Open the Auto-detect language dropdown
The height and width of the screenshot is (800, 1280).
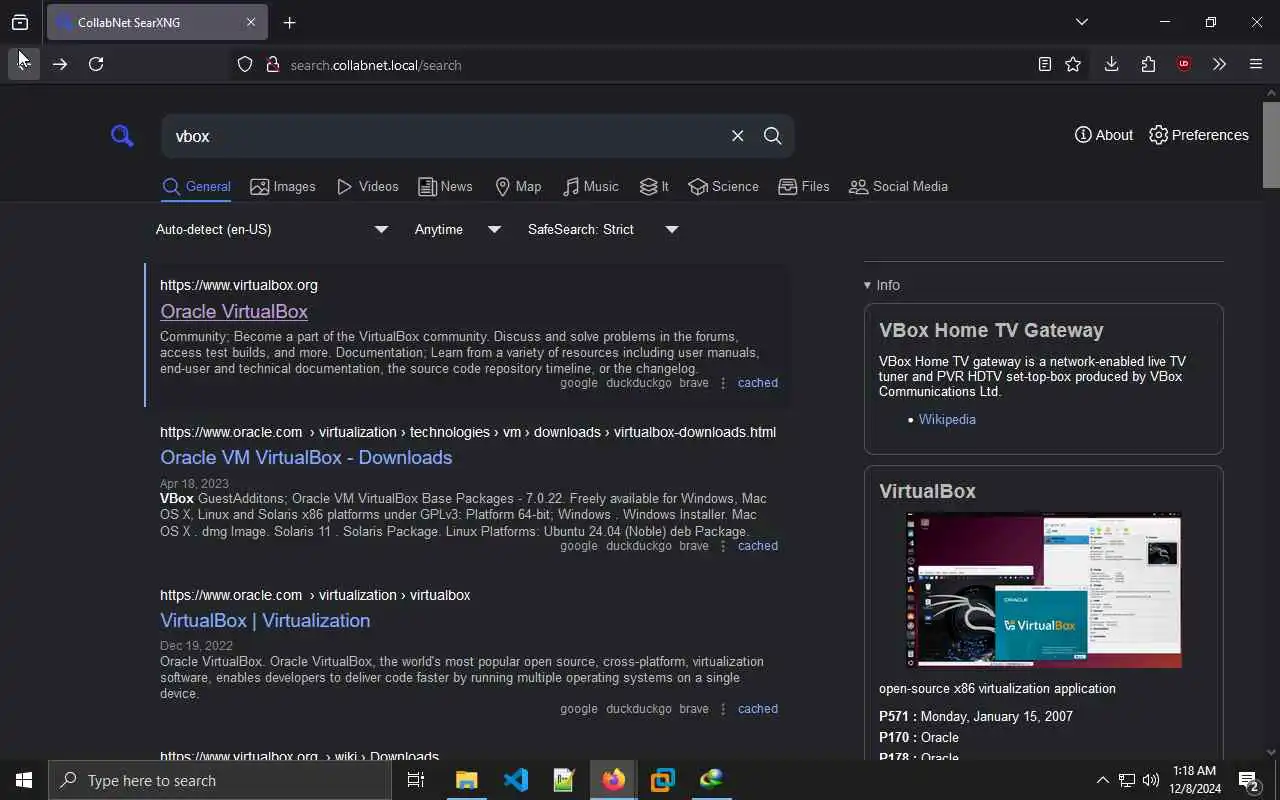[x=272, y=229]
